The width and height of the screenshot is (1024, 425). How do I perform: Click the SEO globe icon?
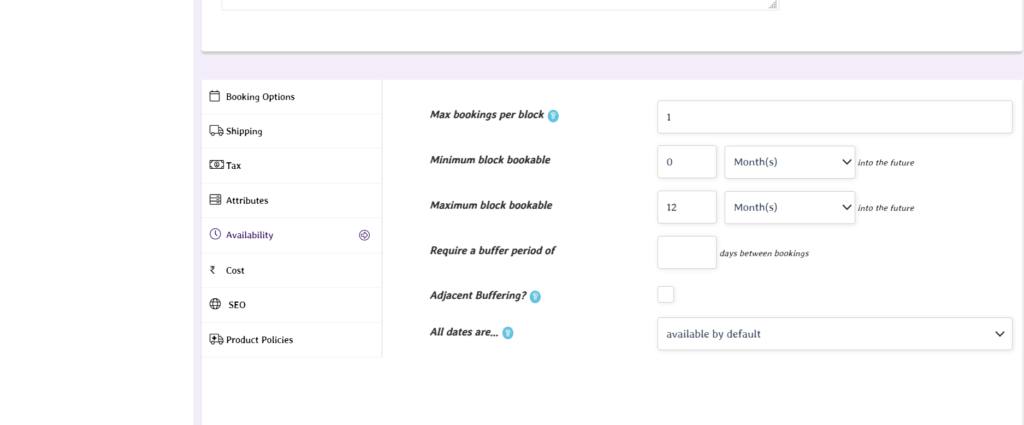pyautogui.click(x=215, y=304)
